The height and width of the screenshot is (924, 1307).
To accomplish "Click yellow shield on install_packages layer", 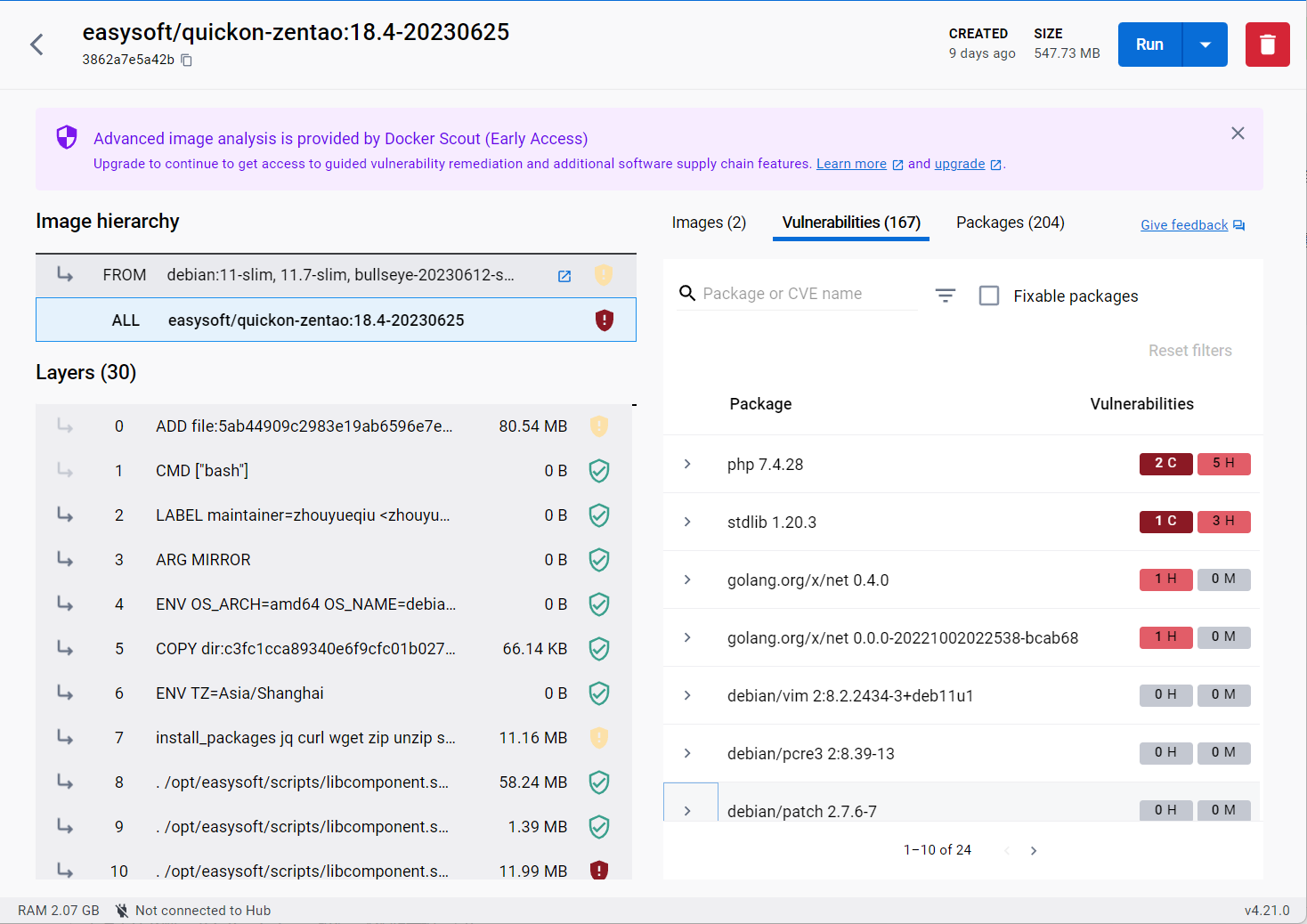I will tap(599, 738).
